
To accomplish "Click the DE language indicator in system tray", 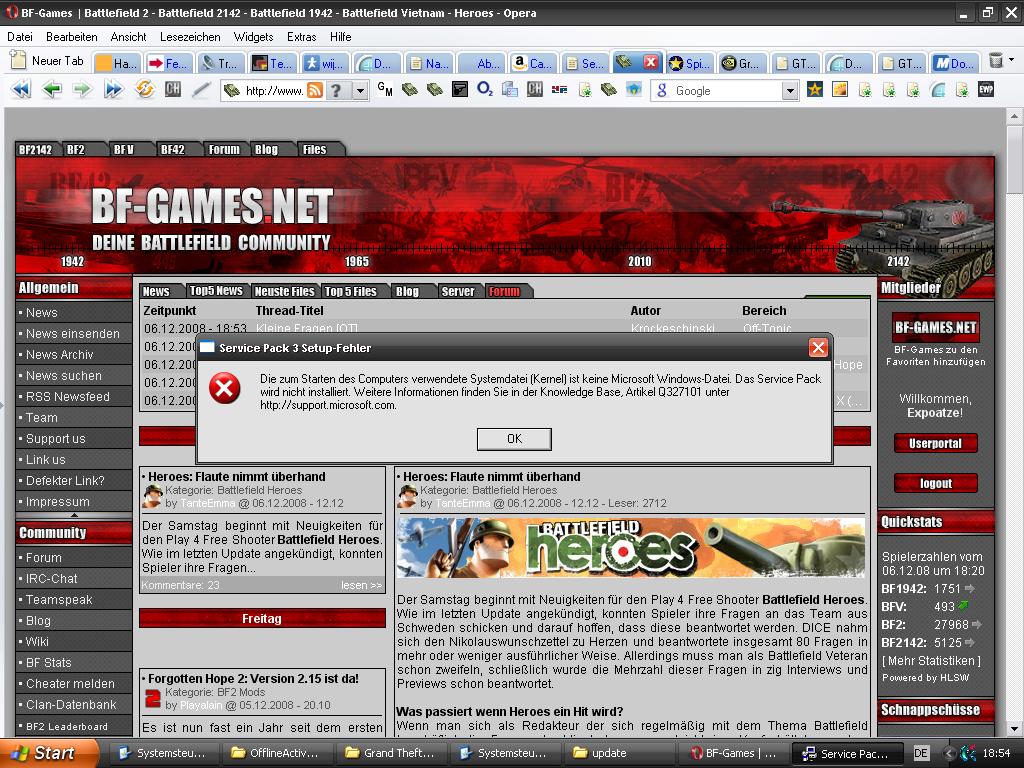I will (921, 753).
